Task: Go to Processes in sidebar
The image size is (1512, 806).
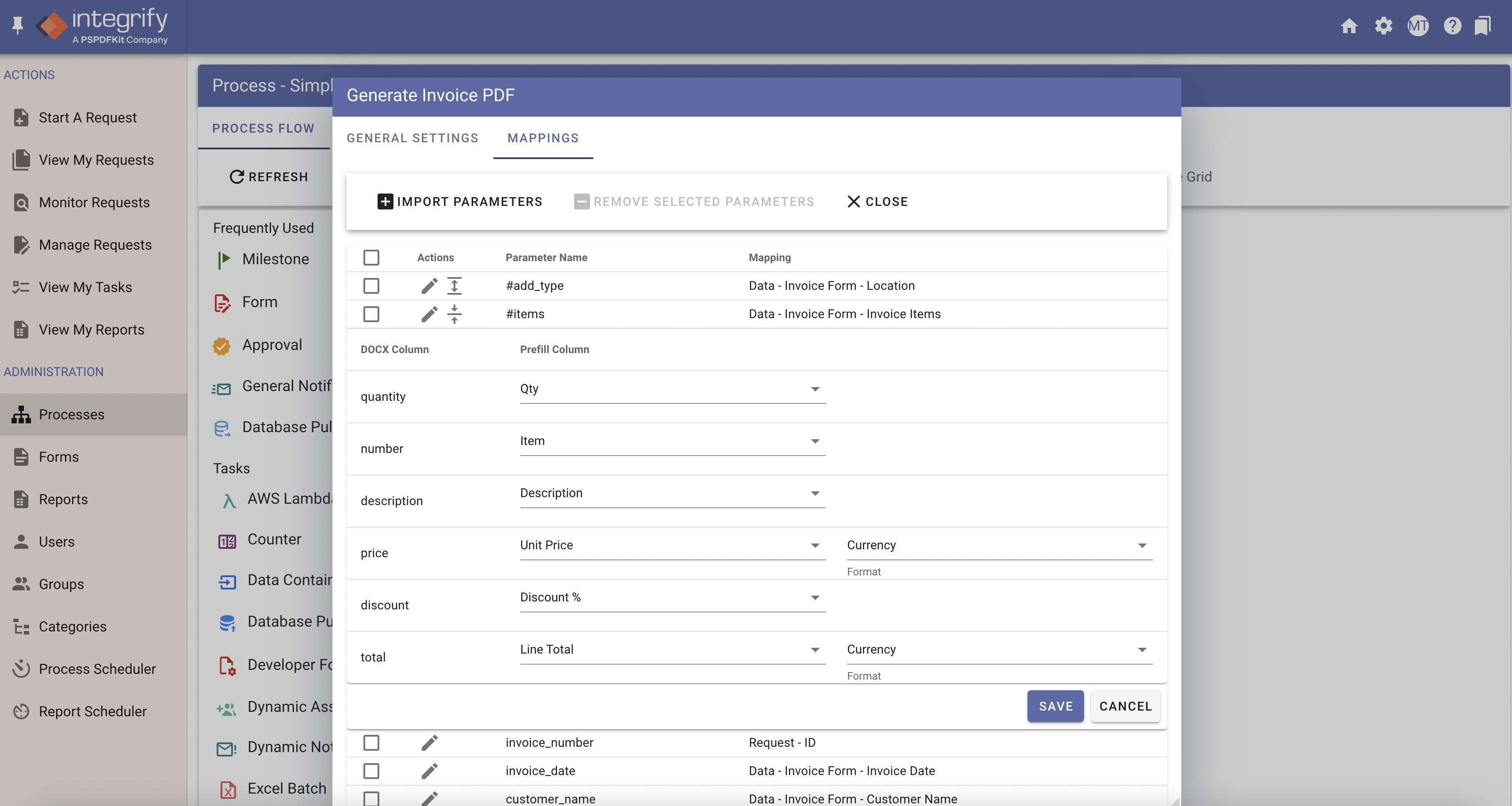Action: tap(93, 414)
